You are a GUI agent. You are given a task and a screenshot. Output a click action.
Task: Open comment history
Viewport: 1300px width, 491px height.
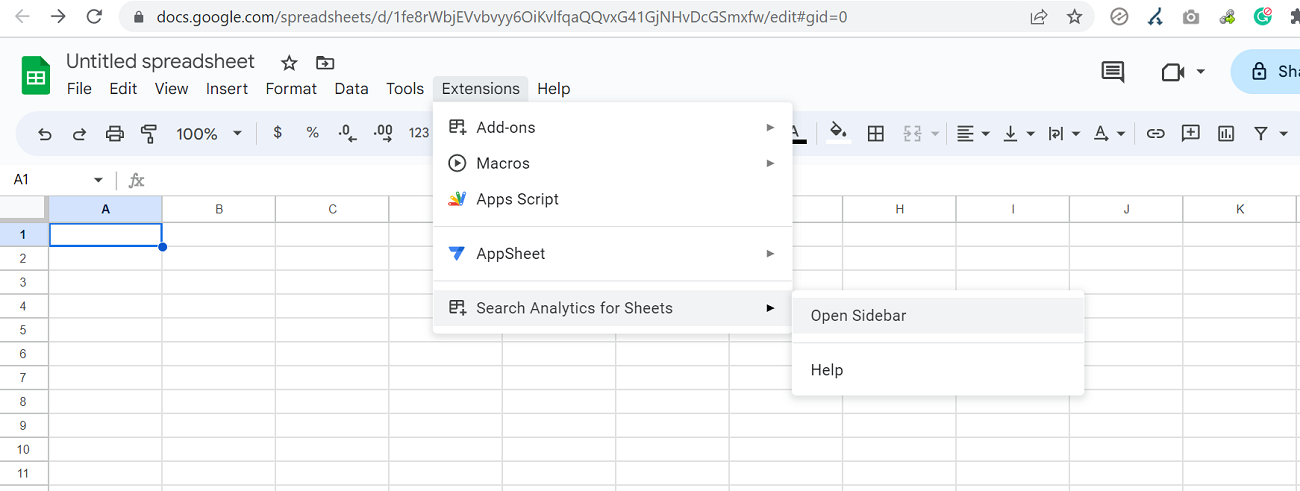coord(1112,72)
